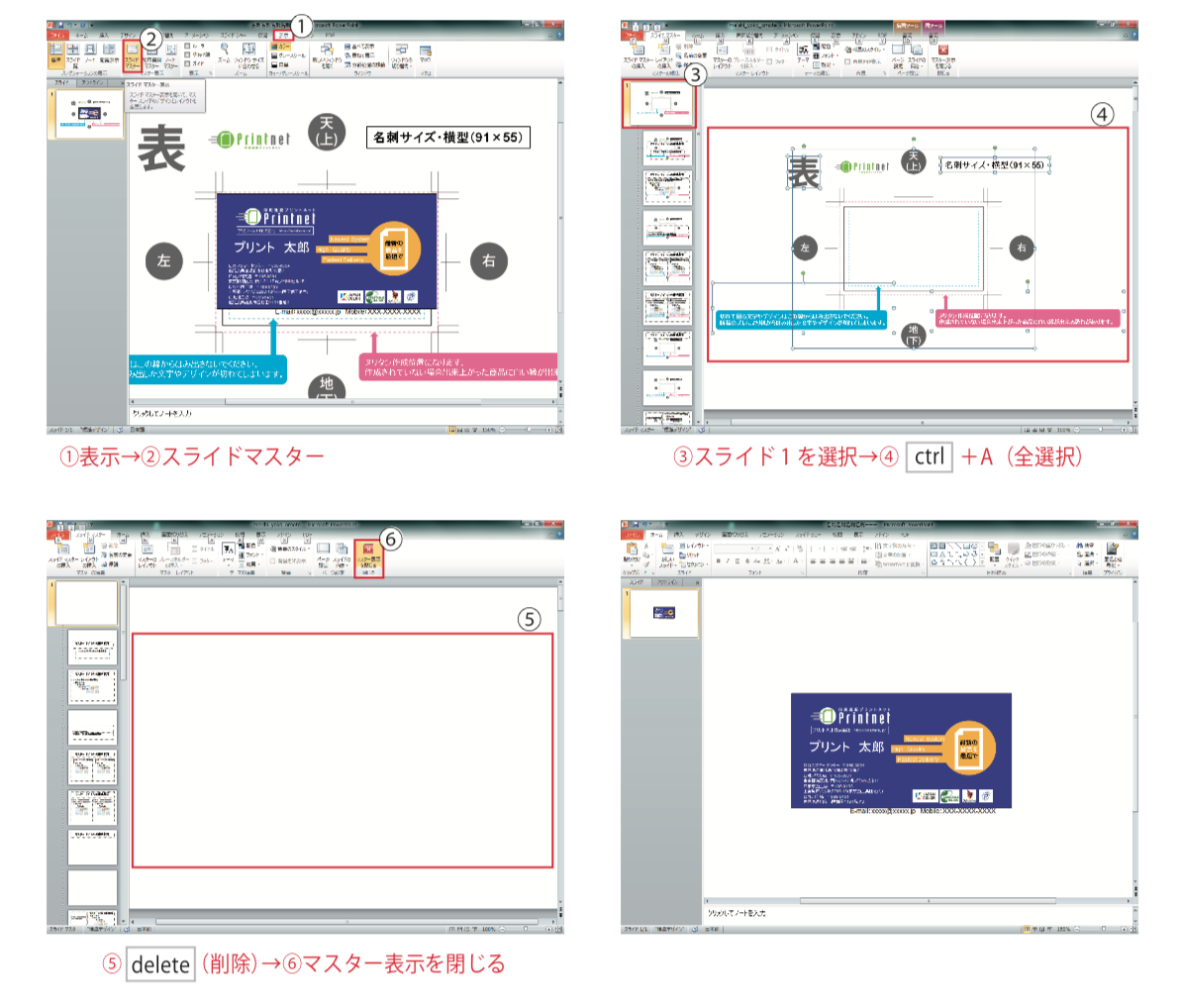The height and width of the screenshot is (1008, 1178).
Task: Open ホーム (Home) tab, bottom-right window
Action: pyautogui.click(x=656, y=535)
